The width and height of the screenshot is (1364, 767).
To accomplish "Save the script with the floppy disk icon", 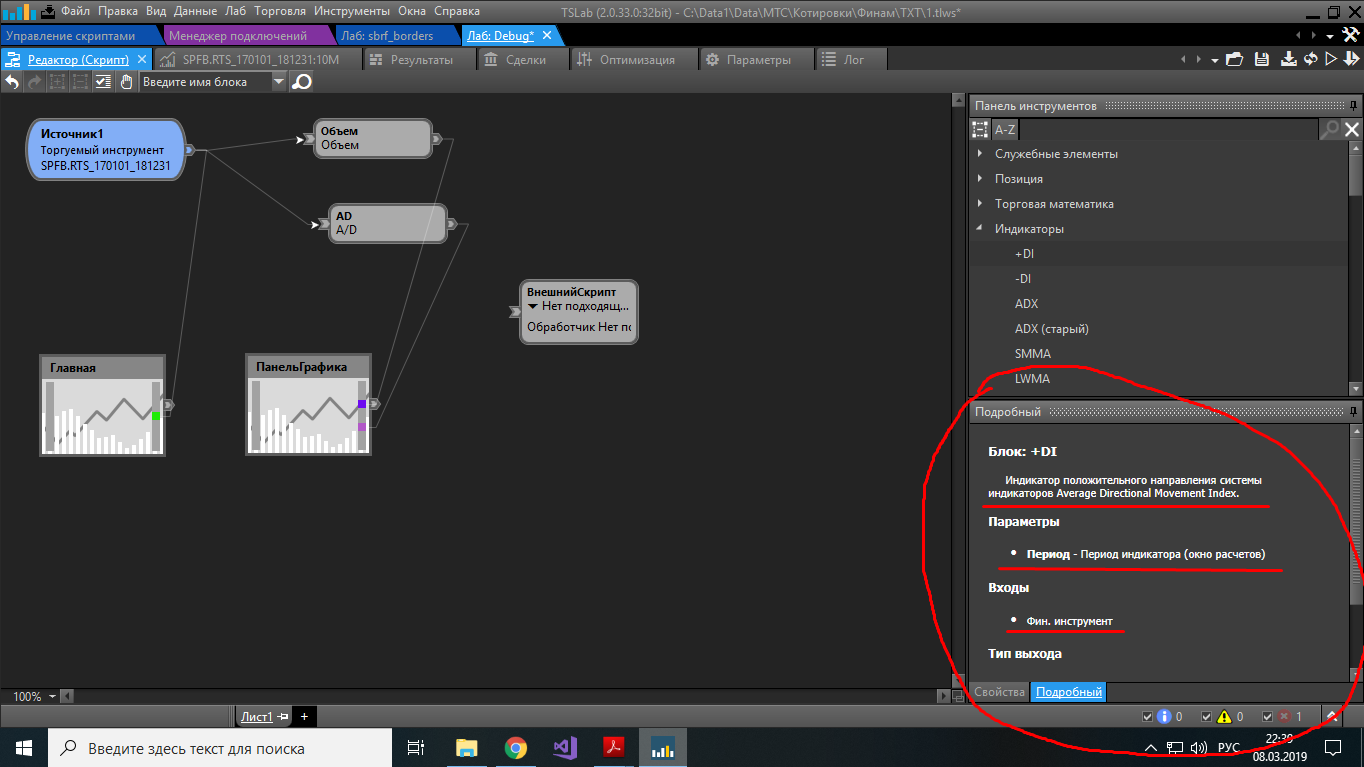I will tap(1262, 59).
